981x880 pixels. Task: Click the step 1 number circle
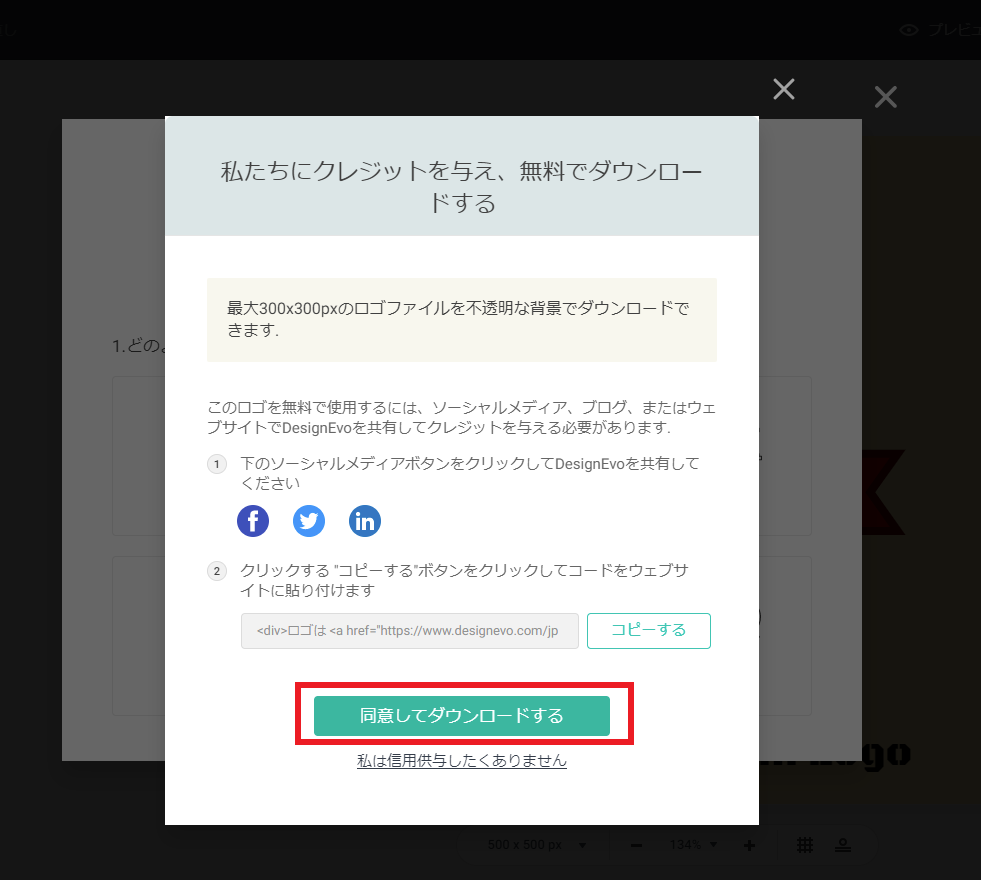pyautogui.click(x=217, y=464)
